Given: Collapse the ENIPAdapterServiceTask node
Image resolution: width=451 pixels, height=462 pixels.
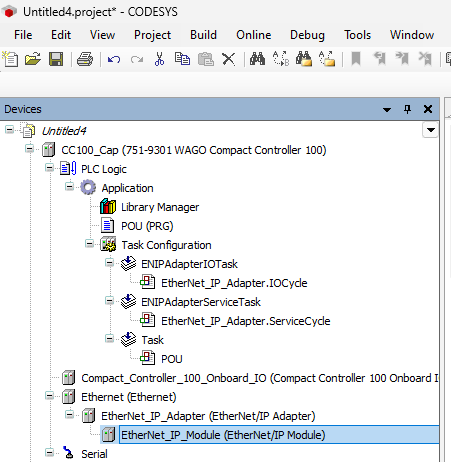Looking at the screenshot, I should tap(109, 301).
